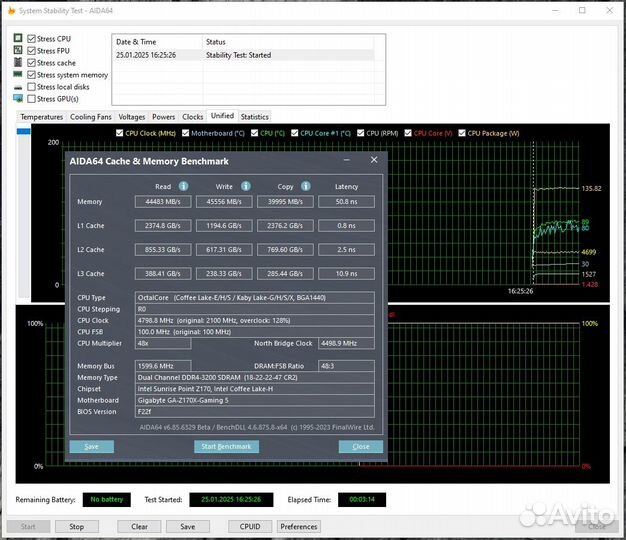Click Memory Write value 45556 MB/s
This screenshot has height=540, width=626.
click(224, 202)
